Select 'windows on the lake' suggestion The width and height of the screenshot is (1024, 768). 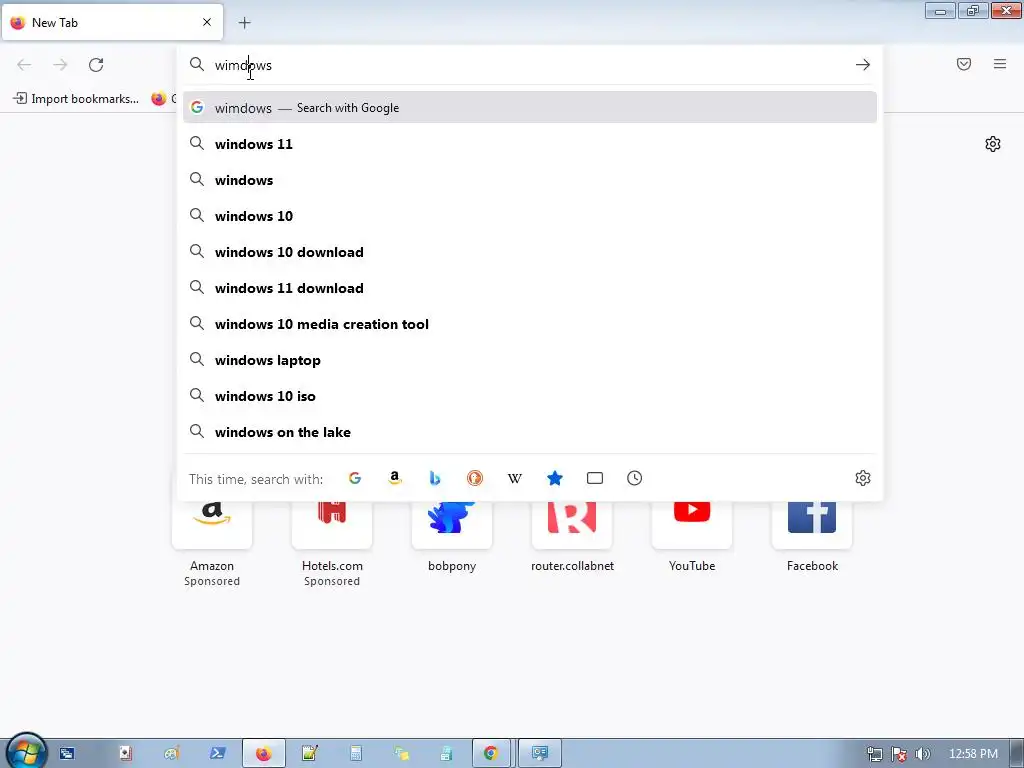[x=530, y=432]
